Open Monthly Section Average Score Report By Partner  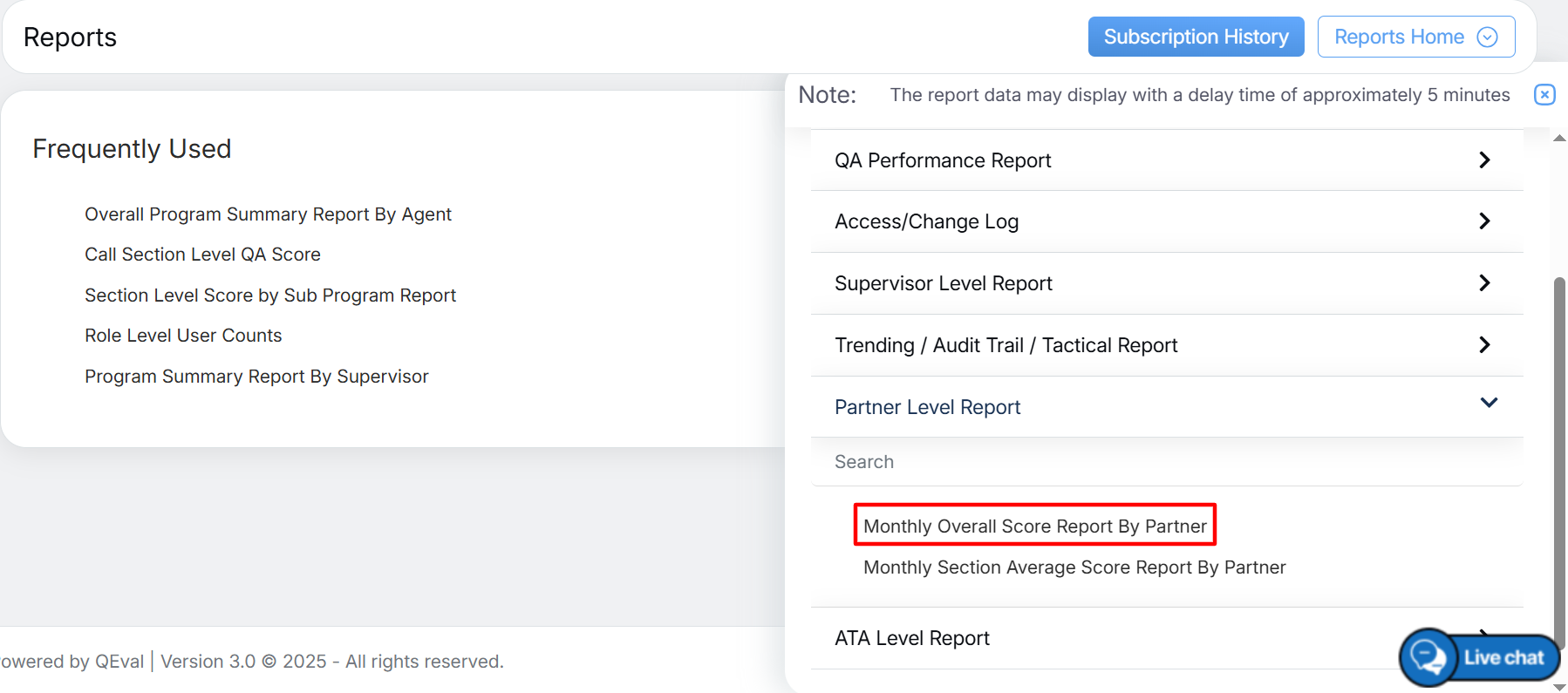click(1074, 567)
